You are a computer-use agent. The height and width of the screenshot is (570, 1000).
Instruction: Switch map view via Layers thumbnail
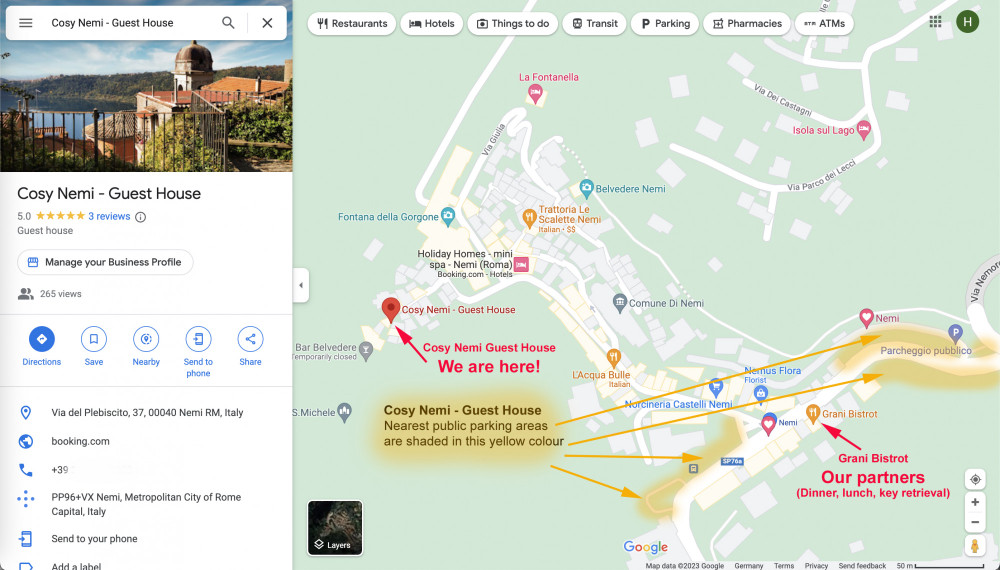335,528
